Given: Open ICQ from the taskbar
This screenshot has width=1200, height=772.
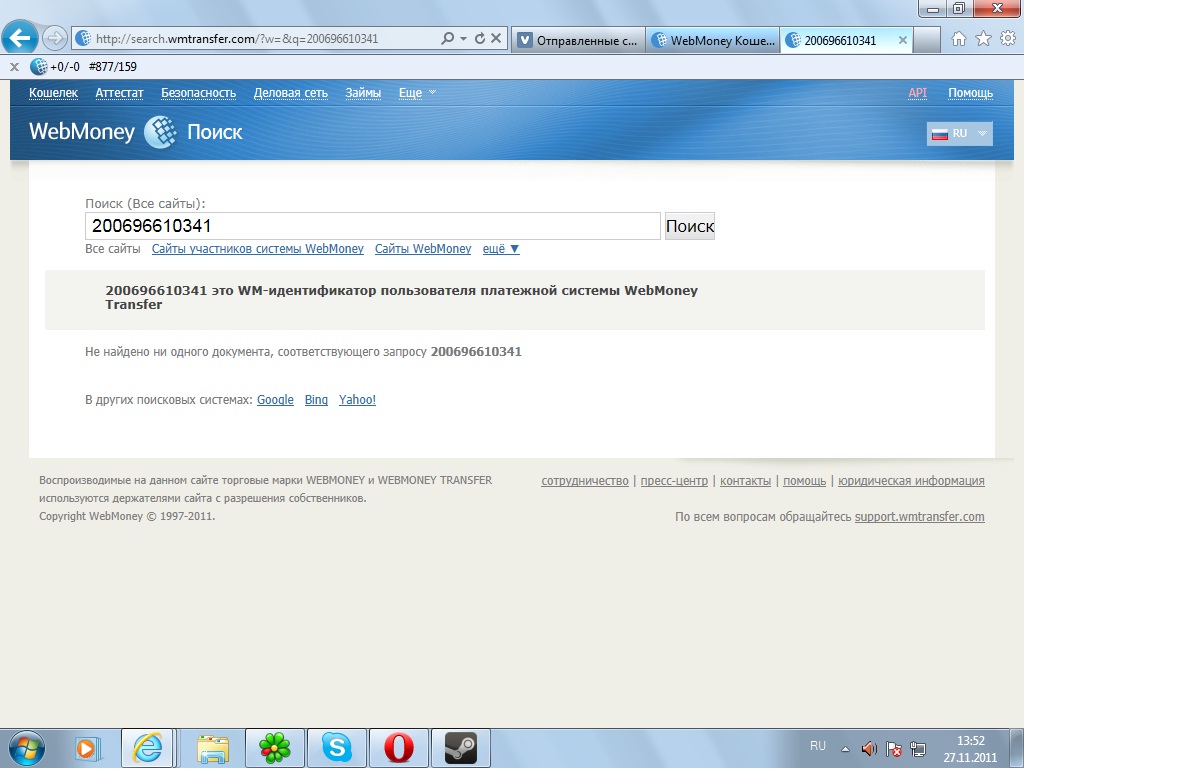Looking at the screenshot, I should (274, 748).
